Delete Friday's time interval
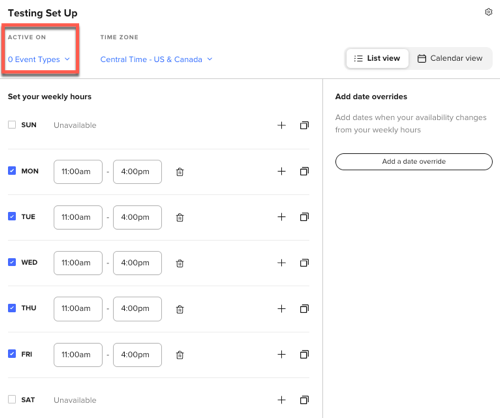Screen dimensions: 500x418 [x=180, y=355]
